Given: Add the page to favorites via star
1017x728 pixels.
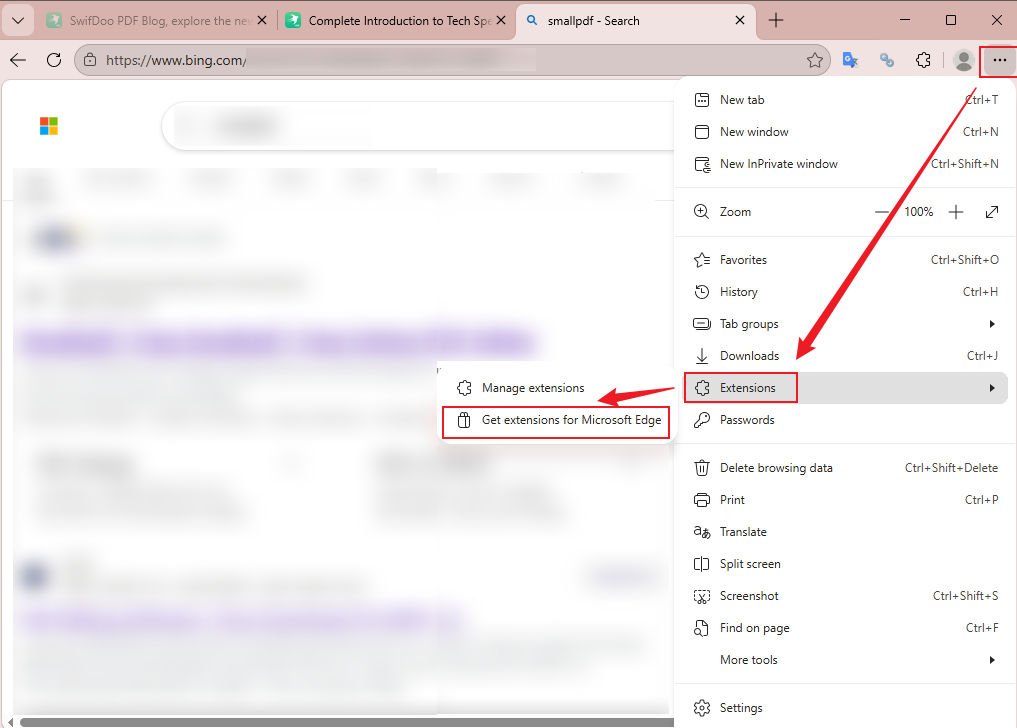Looking at the screenshot, I should point(814,59).
